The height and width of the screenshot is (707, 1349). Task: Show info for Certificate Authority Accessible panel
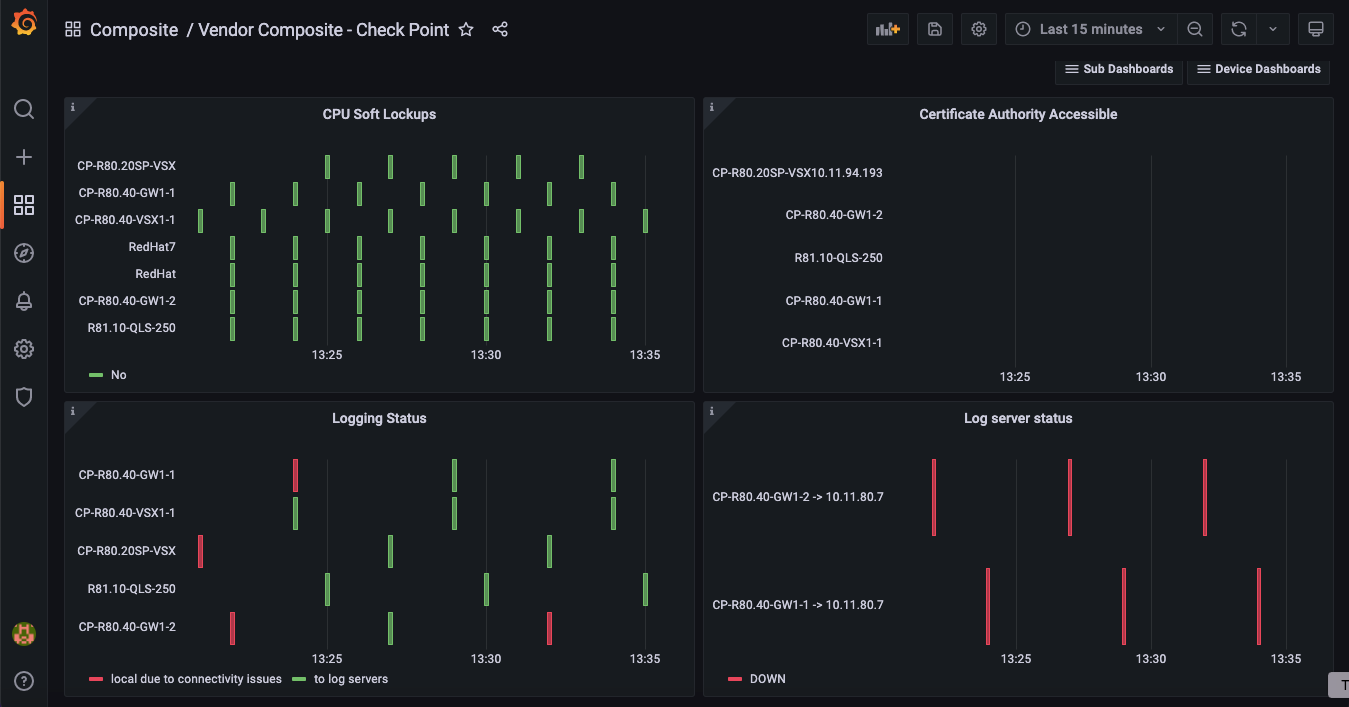pos(711,106)
